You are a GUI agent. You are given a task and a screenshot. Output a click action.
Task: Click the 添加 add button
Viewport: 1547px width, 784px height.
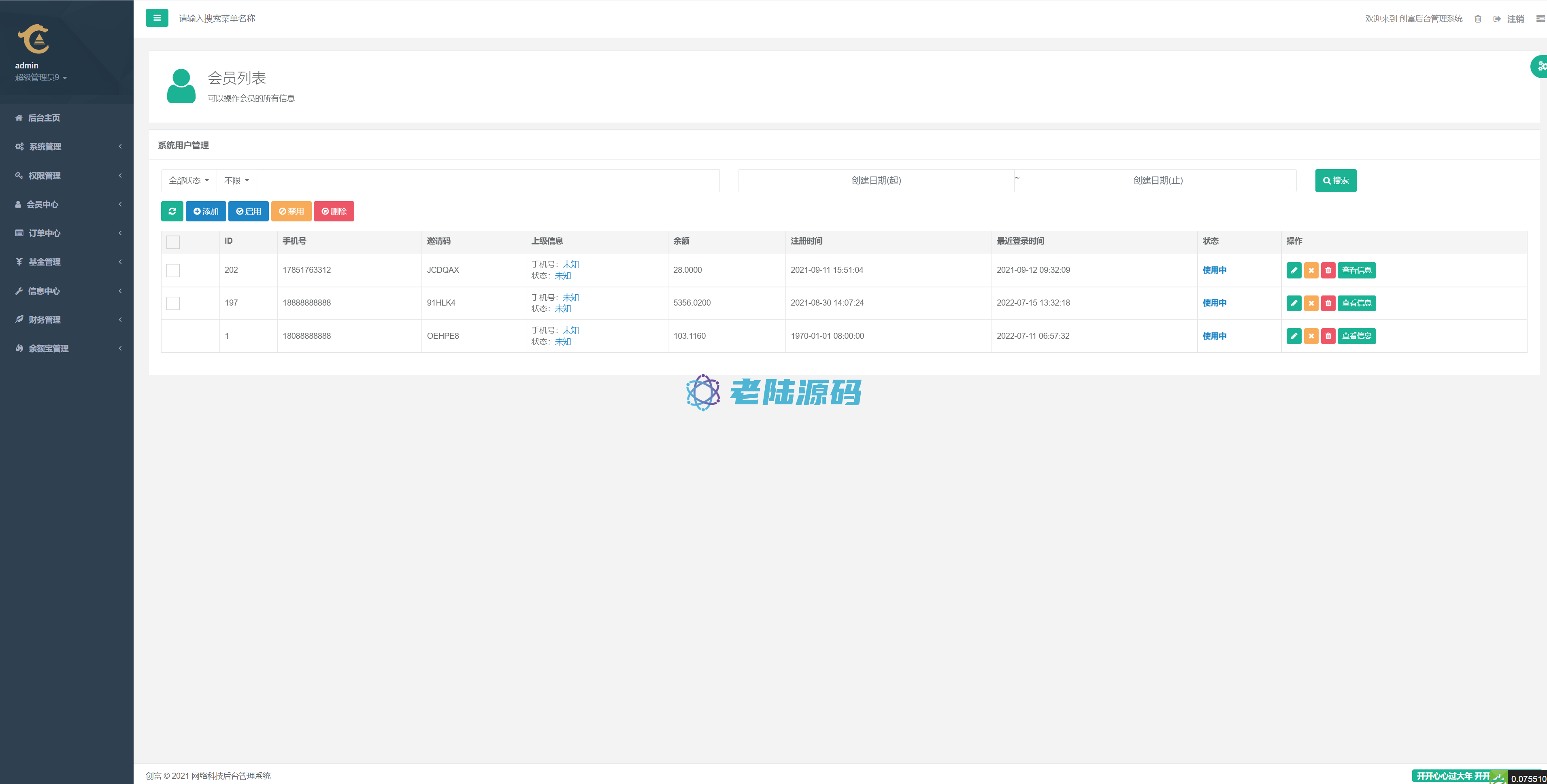tap(206, 211)
